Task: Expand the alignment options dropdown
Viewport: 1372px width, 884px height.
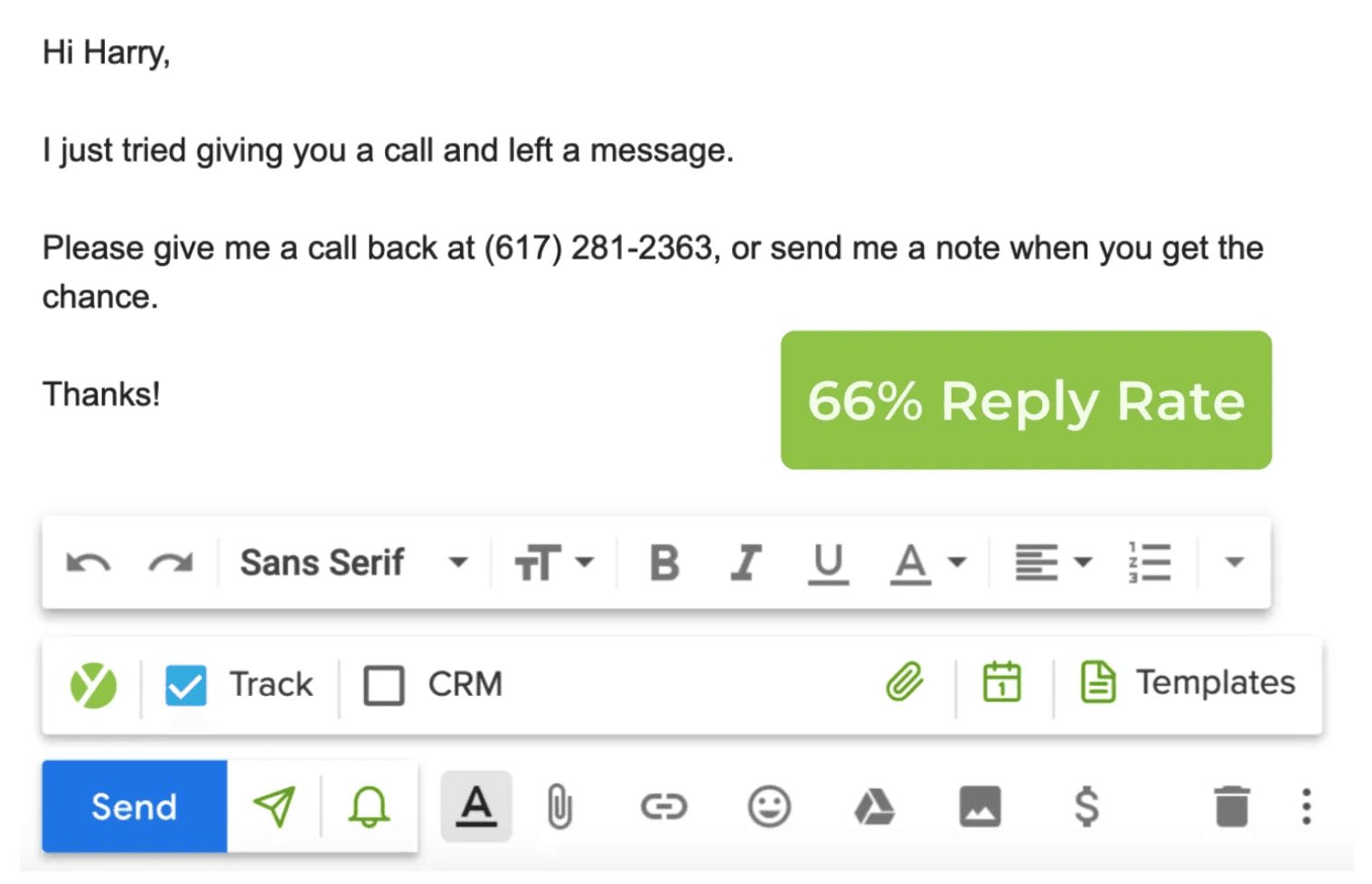Action: click(1084, 561)
